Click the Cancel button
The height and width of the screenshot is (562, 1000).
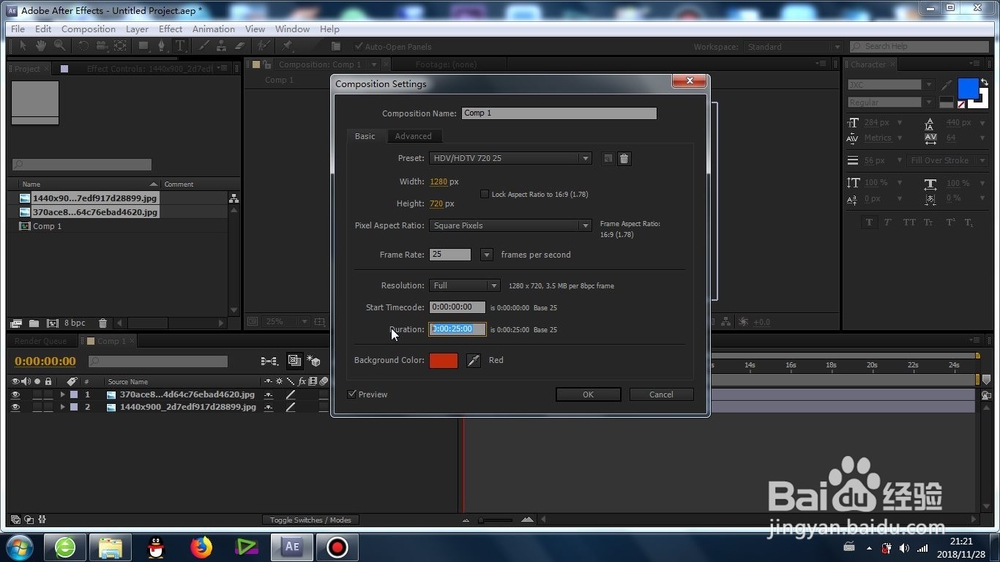[x=661, y=394]
